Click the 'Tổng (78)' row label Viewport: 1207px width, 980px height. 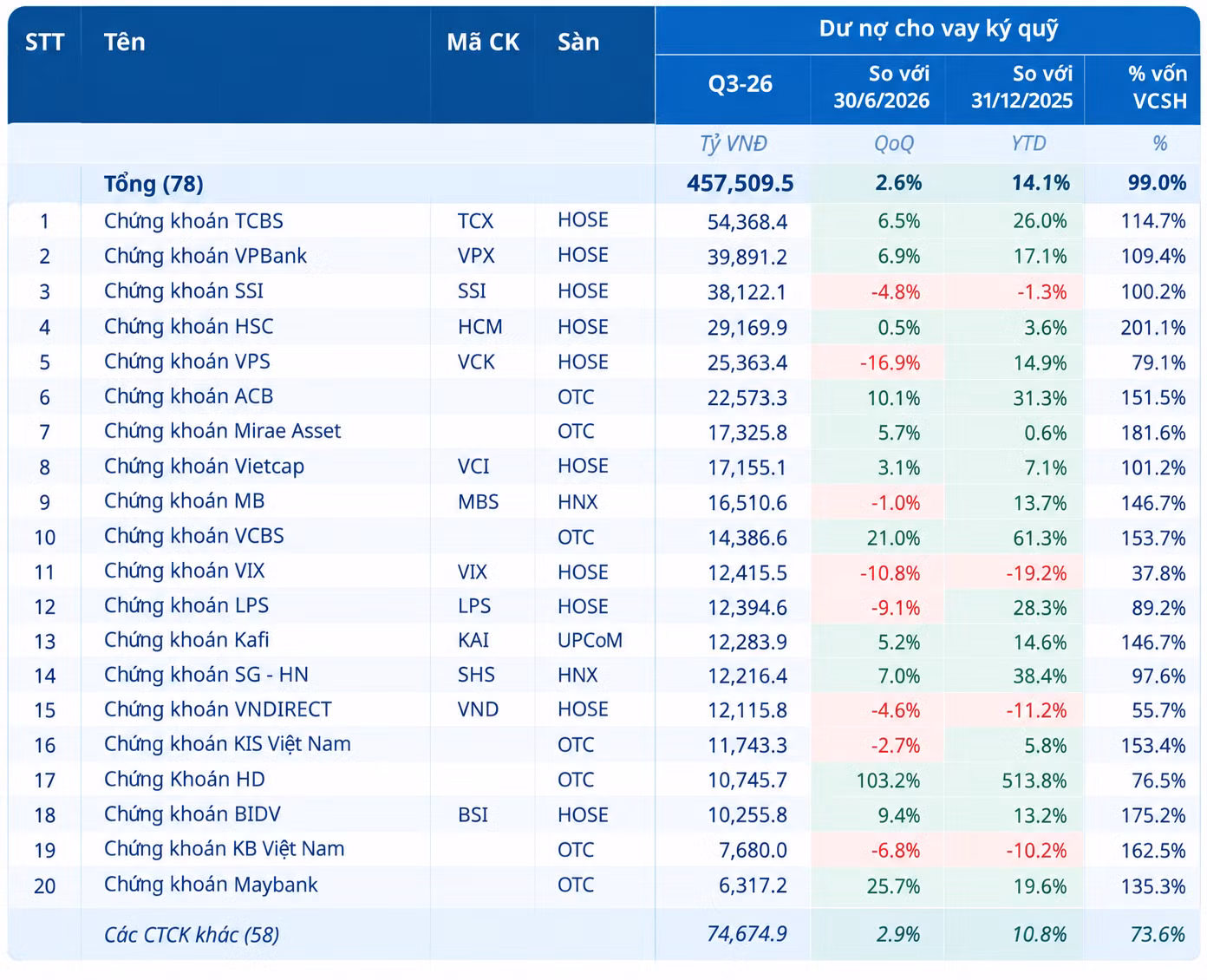click(x=153, y=184)
